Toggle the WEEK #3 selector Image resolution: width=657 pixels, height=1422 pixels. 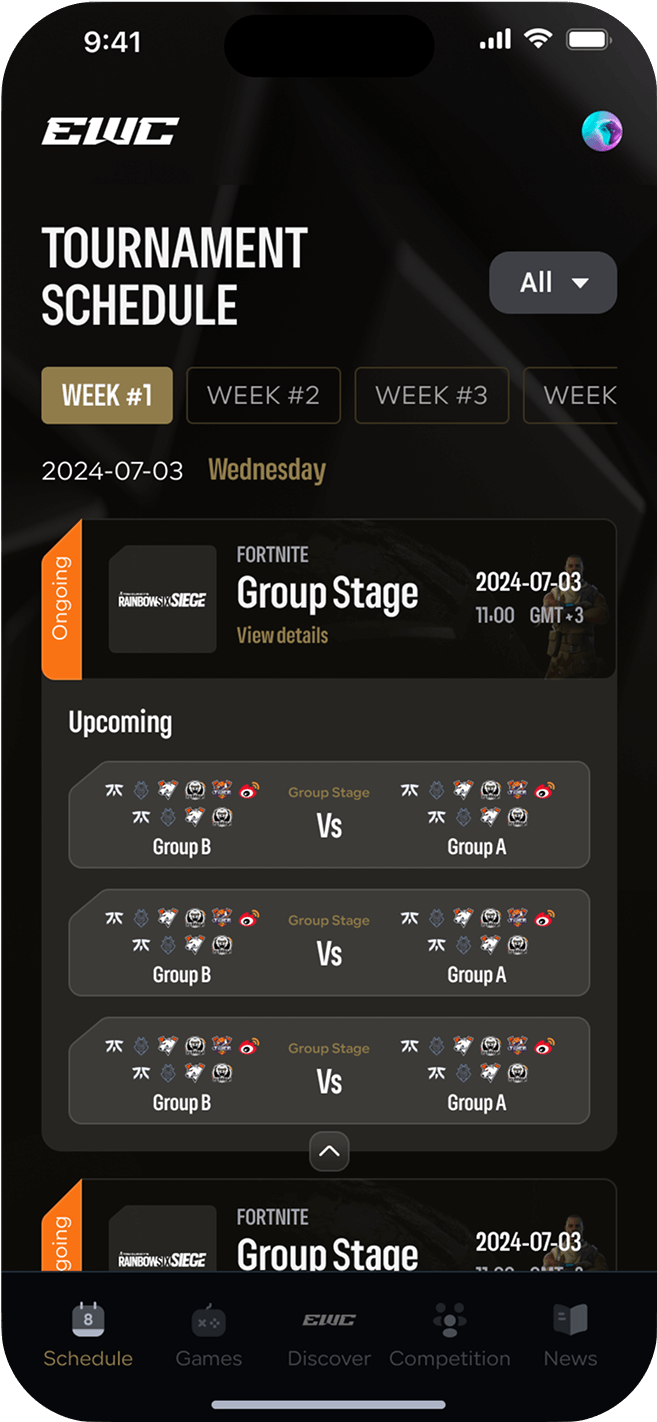(432, 395)
